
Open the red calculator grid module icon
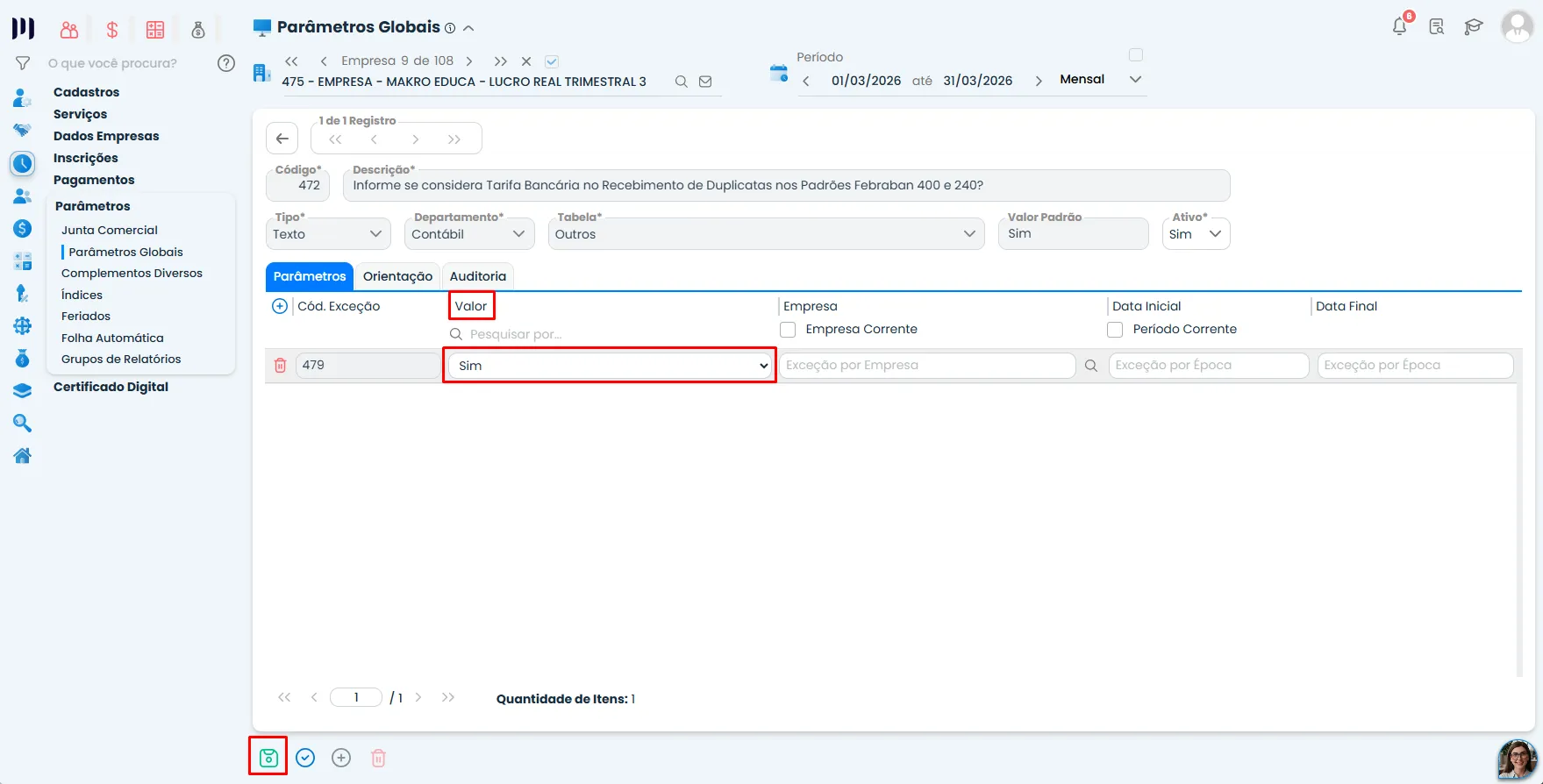[155, 30]
